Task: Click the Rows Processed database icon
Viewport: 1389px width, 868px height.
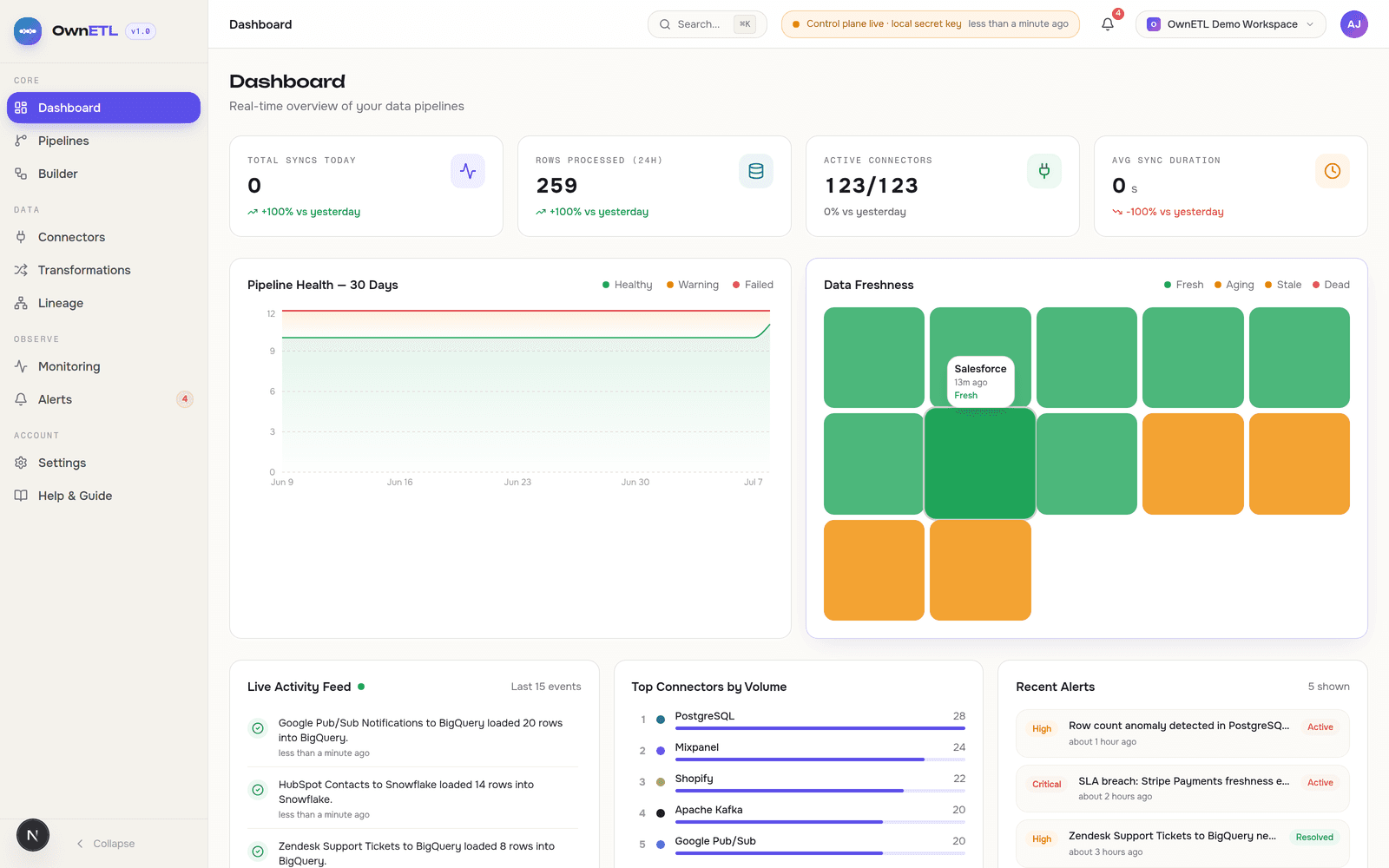Action: (756, 171)
